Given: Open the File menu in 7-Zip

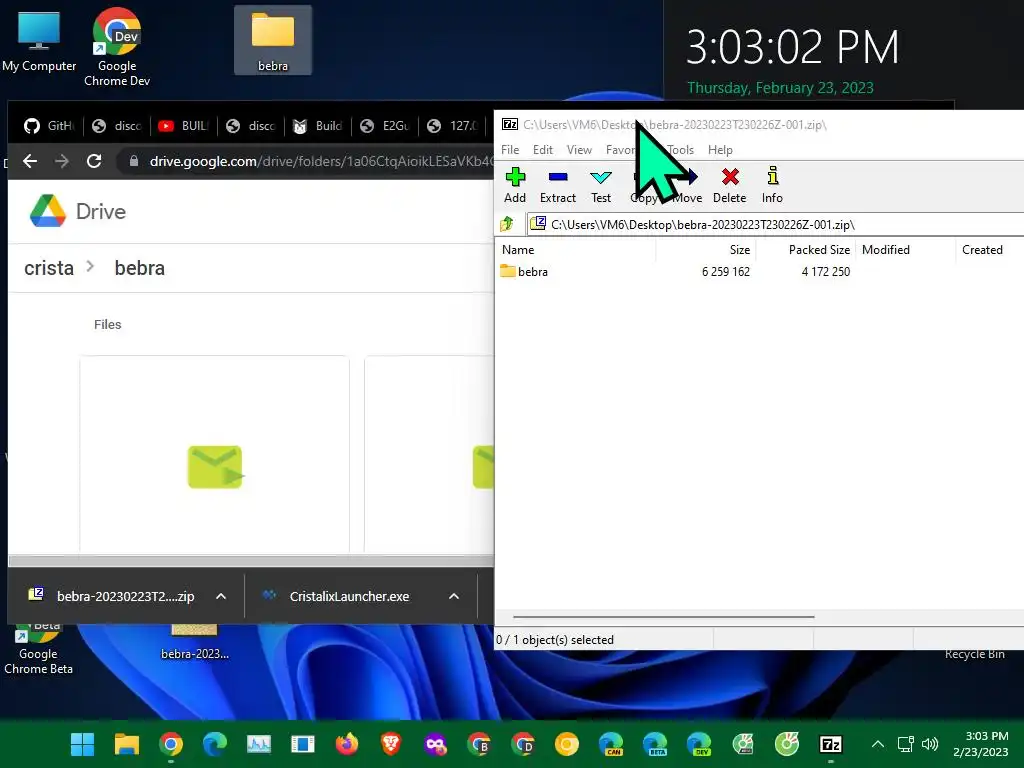Looking at the screenshot, I should [510, 150].
